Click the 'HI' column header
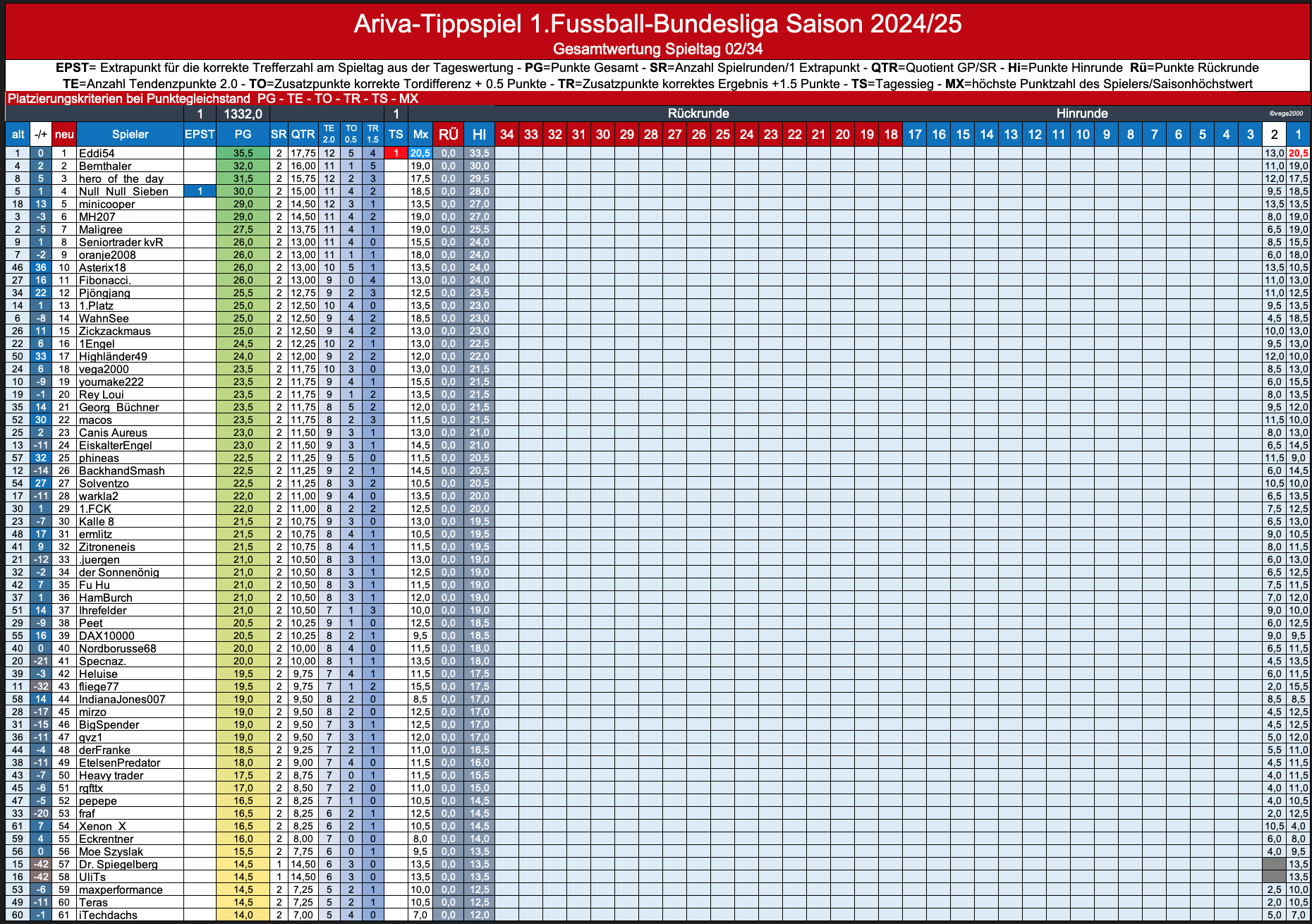Image resolution: width=1312 pixels, height=924 pixels. point(479,134)
